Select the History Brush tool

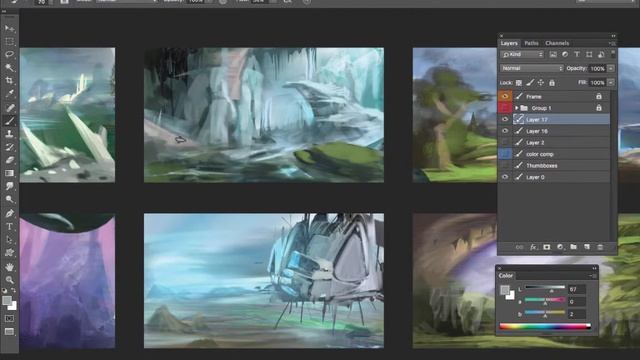9,147
